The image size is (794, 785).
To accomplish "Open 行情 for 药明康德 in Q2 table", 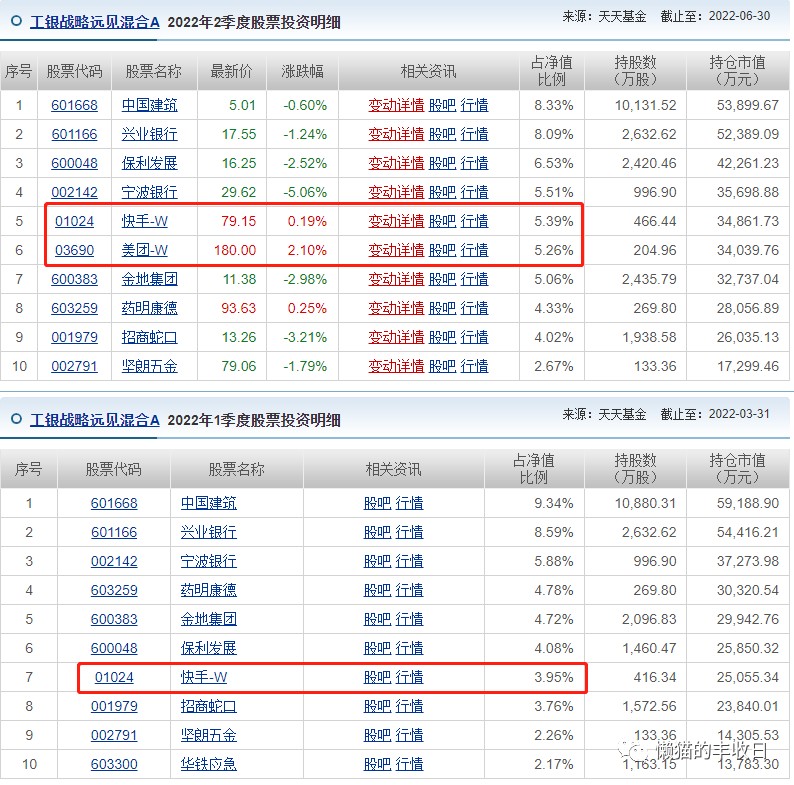I will tap(474, 308).
